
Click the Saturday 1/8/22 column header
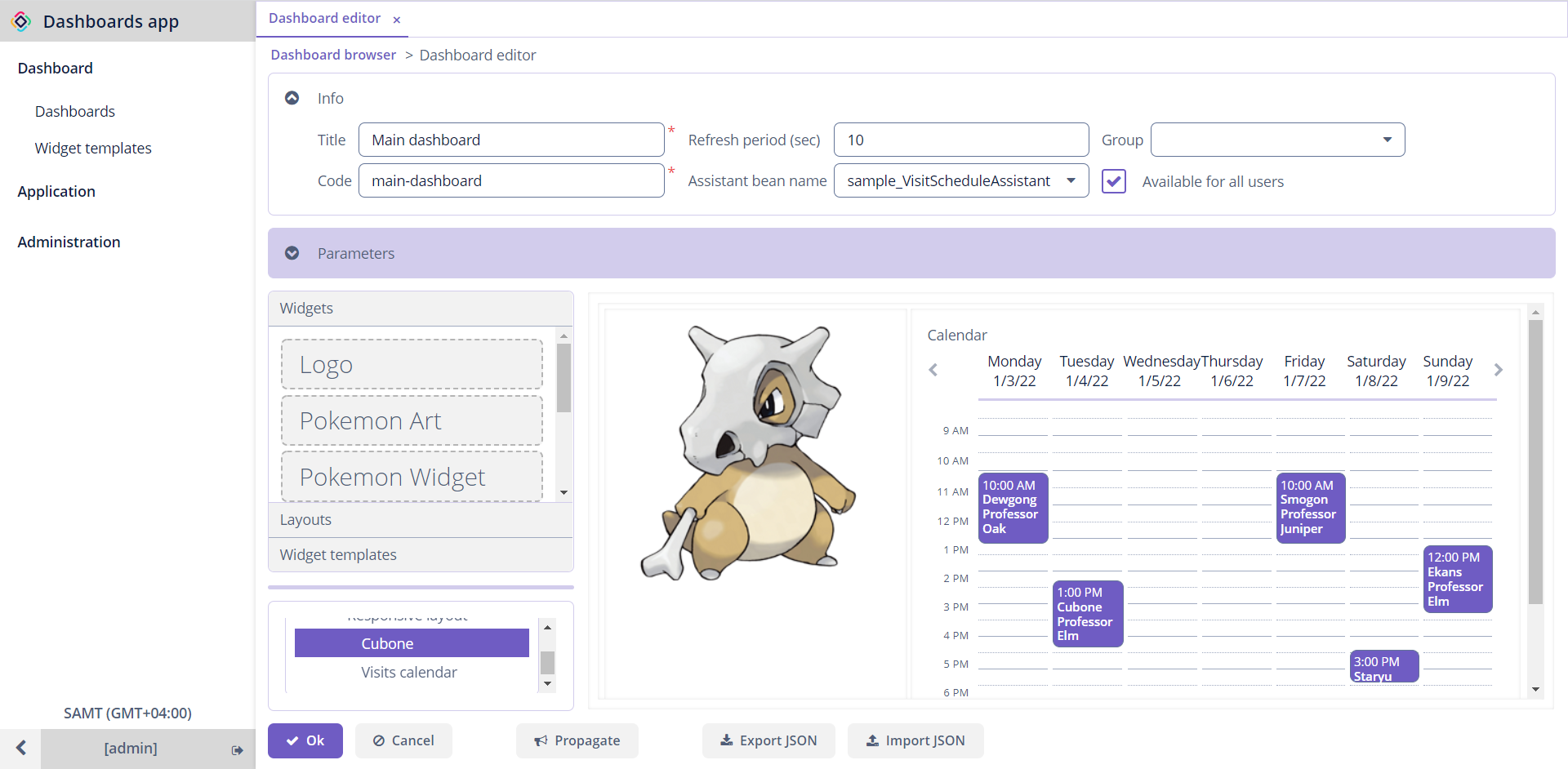(1376, 371)
